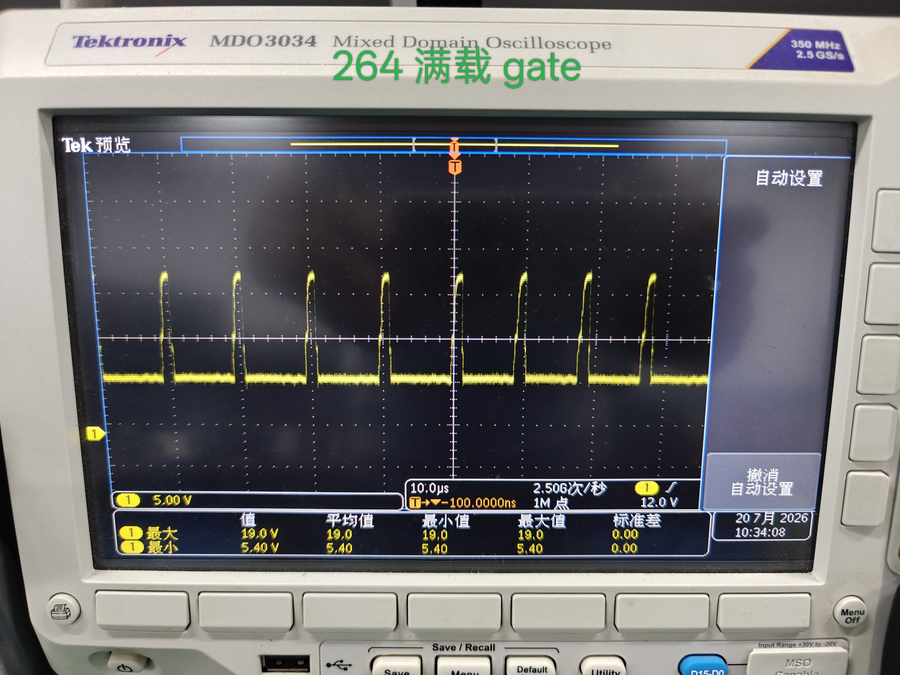Tap the 平均值 reading 19.0 in 最大 row
This screenshot has width=900, height=675.
point(339,534)
